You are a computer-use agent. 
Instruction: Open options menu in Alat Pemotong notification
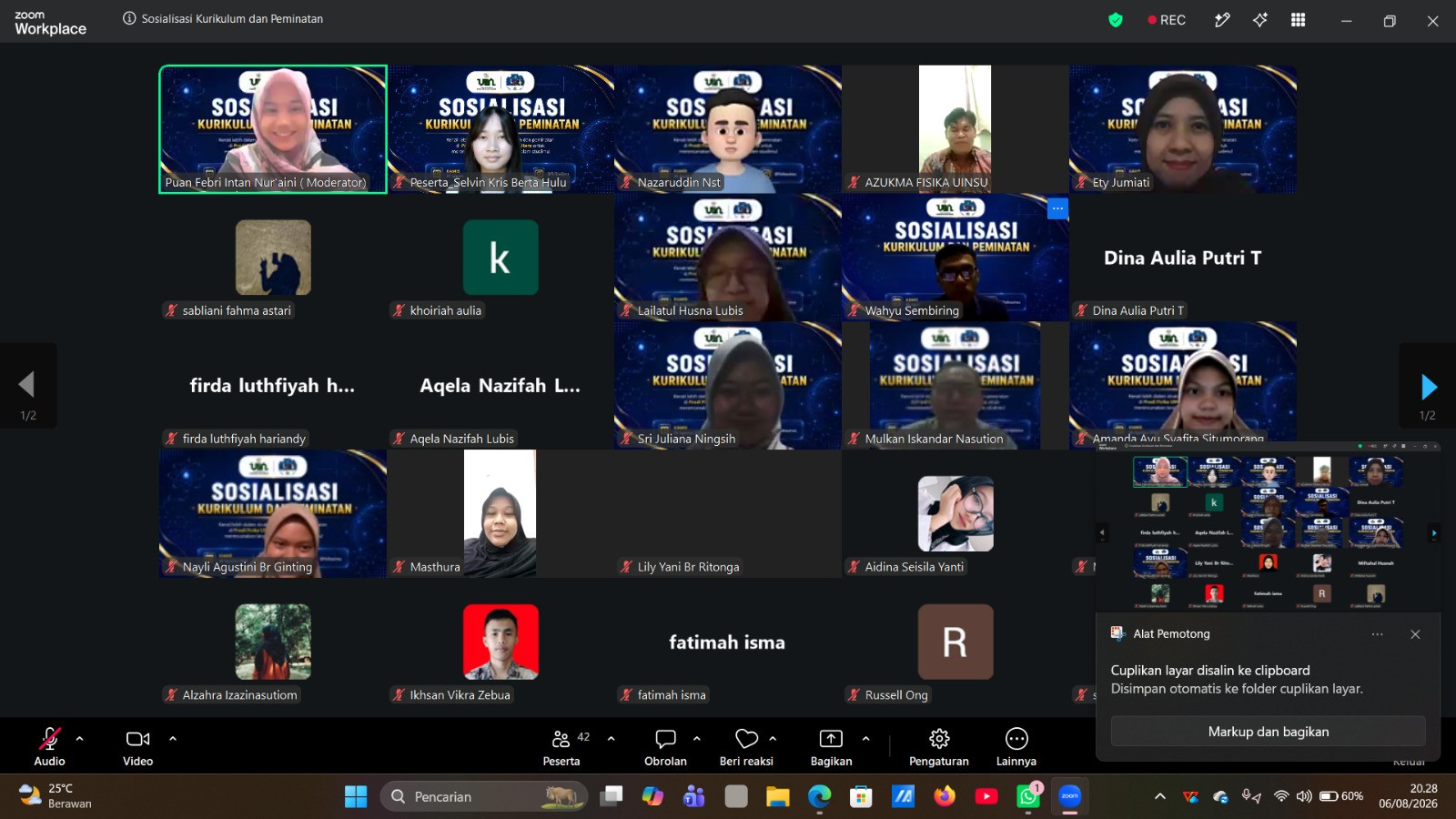1378,634
